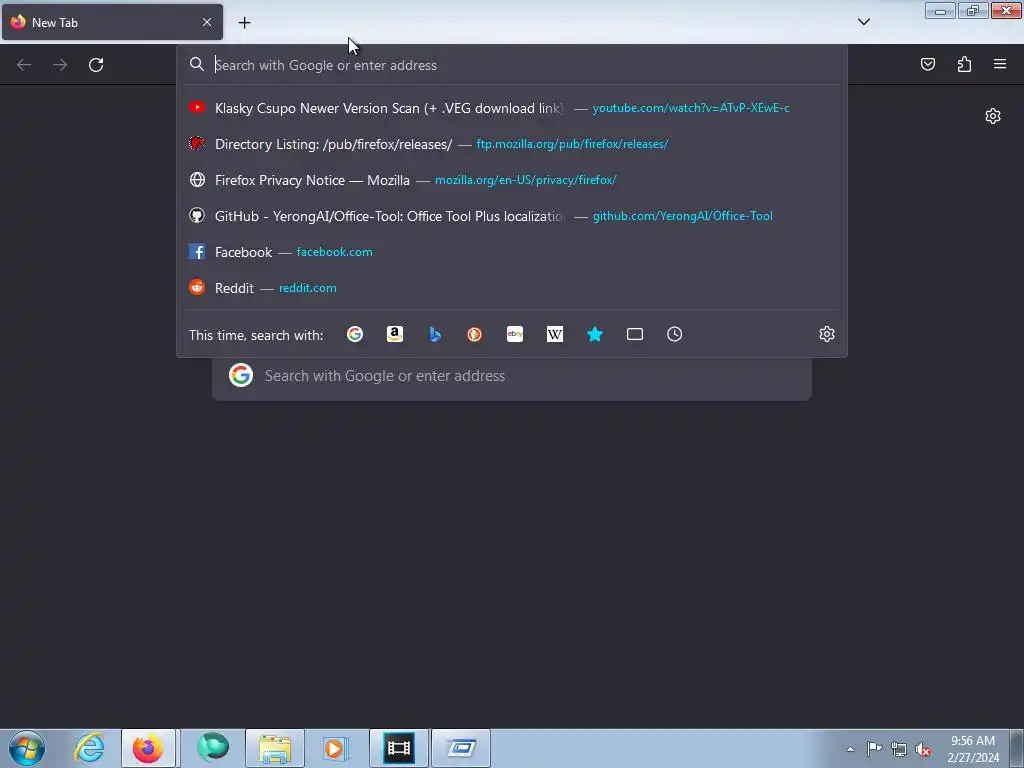The width and height of the screenshot is (1024, 768).
Task: Open Windows Explorer folder in taskbar
Action: click(x=275, y=748)
